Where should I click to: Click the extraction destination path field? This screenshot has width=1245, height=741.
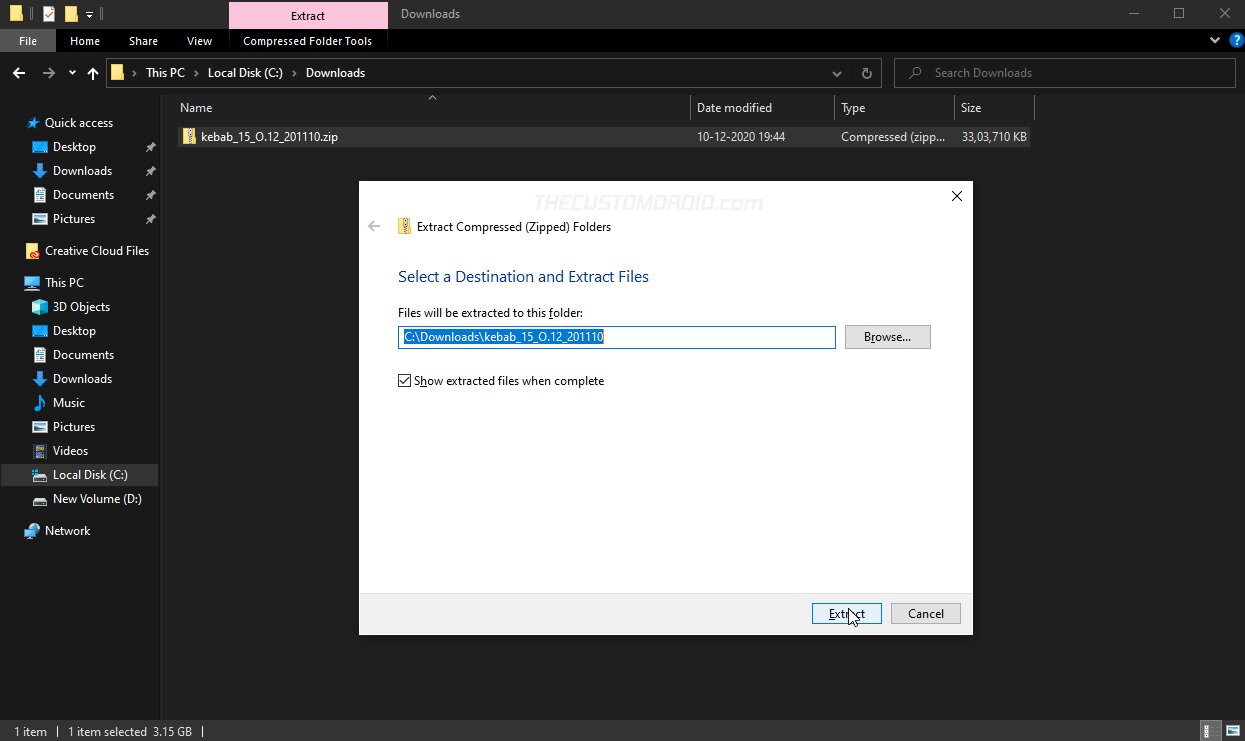coord(616,338)
